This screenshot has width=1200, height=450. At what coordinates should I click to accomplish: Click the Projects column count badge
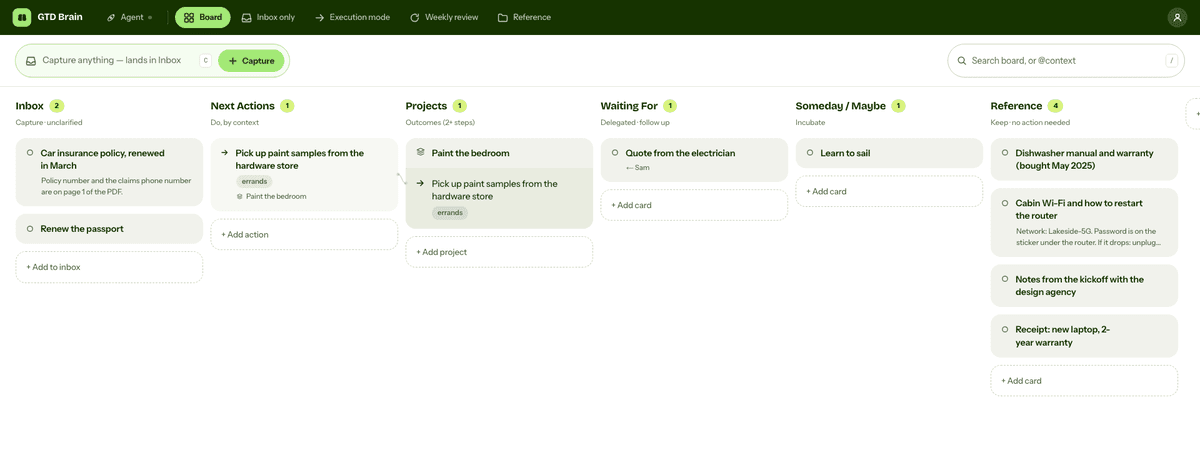[460, 106]
